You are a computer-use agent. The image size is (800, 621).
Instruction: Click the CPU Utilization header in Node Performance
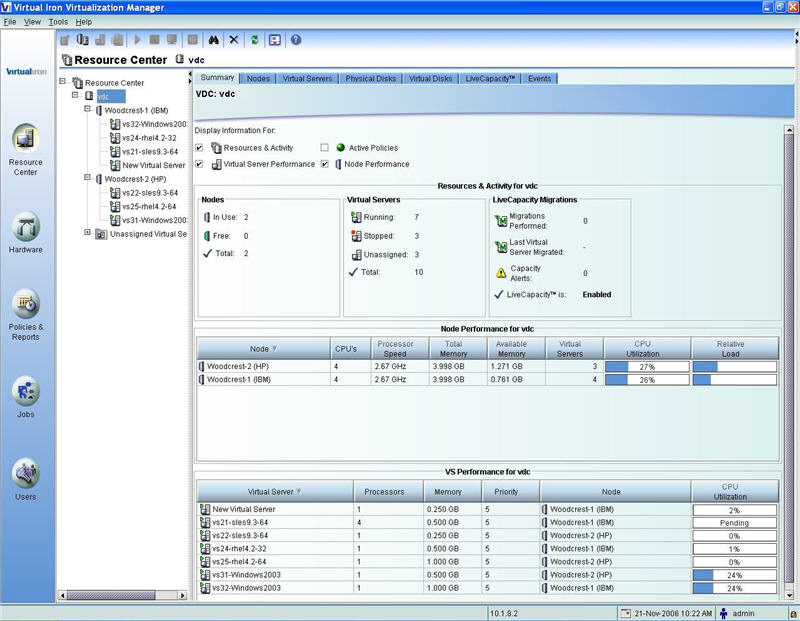(647, 349)
